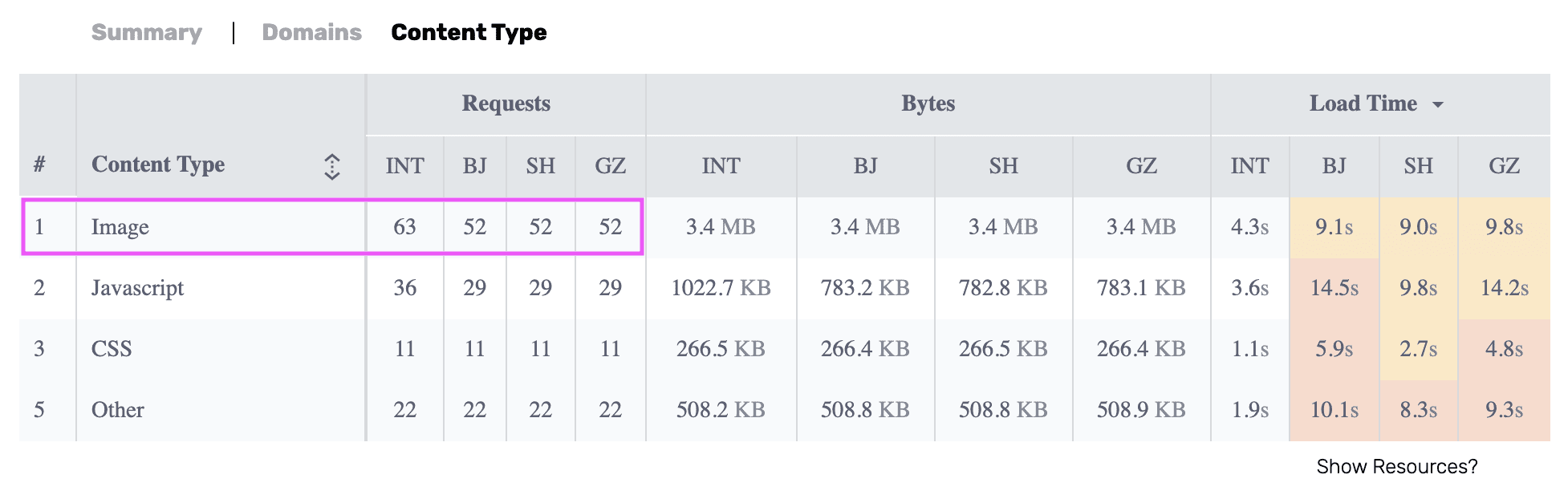This screenshot has width=1568, height=491.
Task: Click the 1022.7 KB Javascript bytes cell
Action: (x=721, y=288)
